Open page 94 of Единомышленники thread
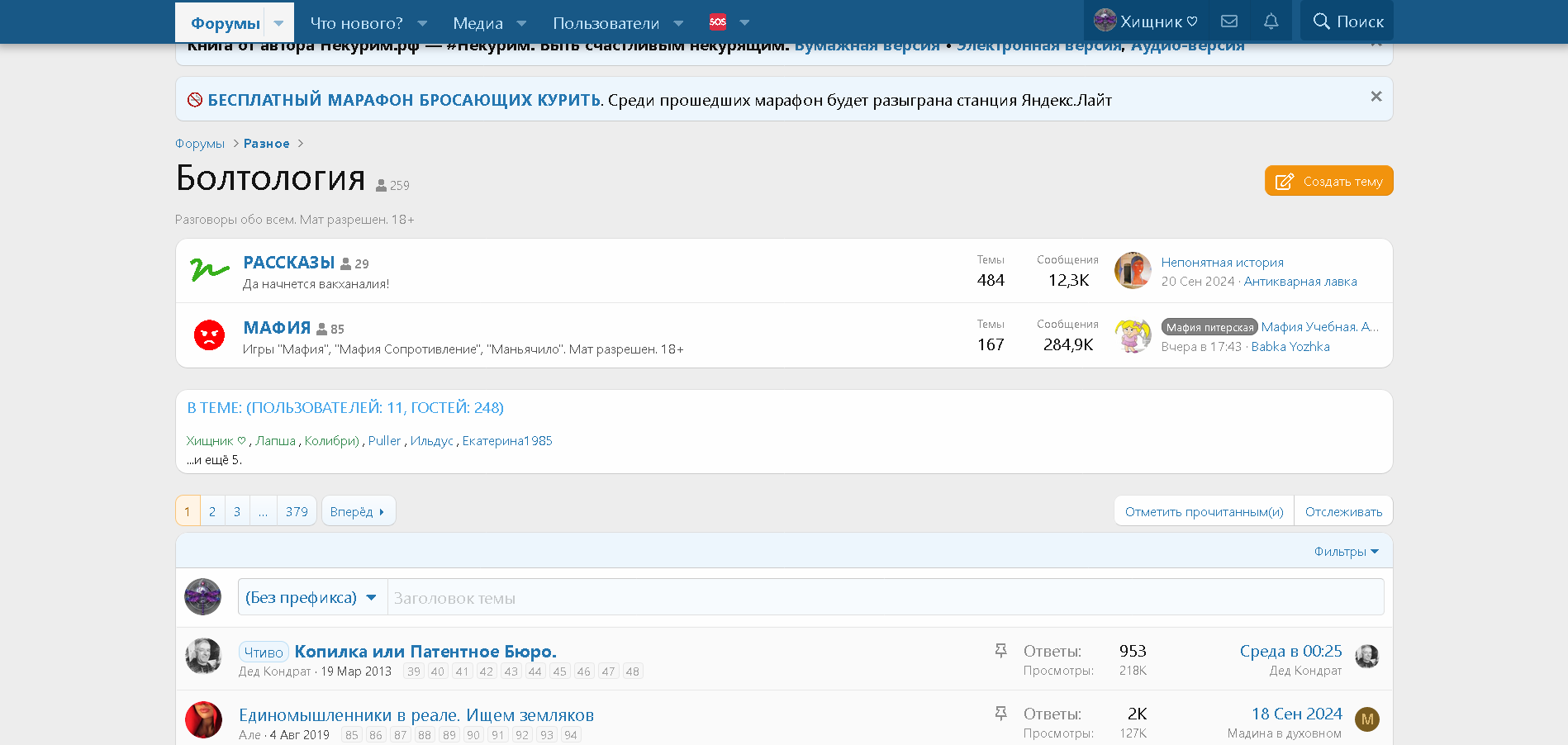This screenshot has width=1568, height=745. [x=571, y=735]
